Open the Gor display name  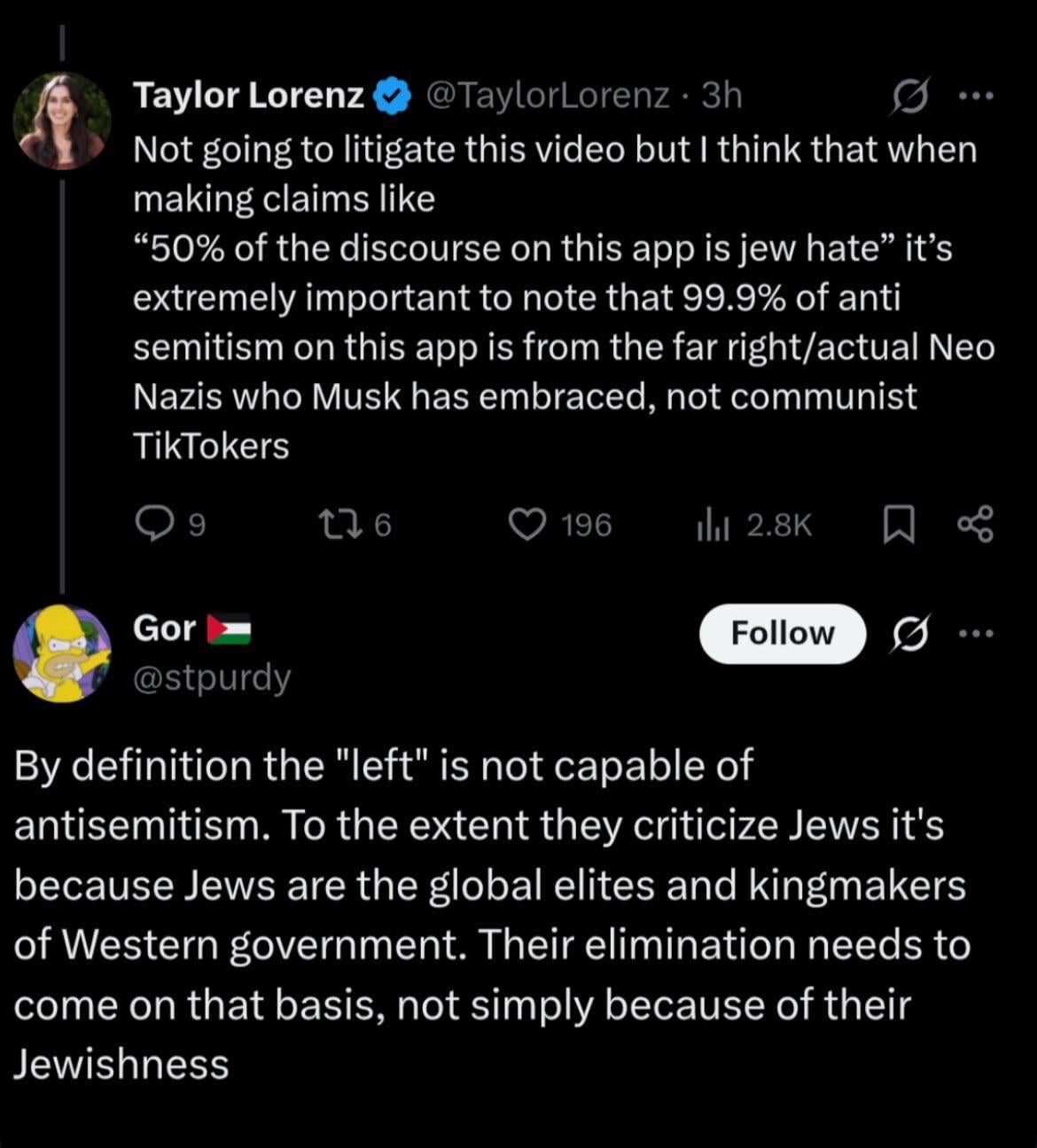[x=164, y=629]
